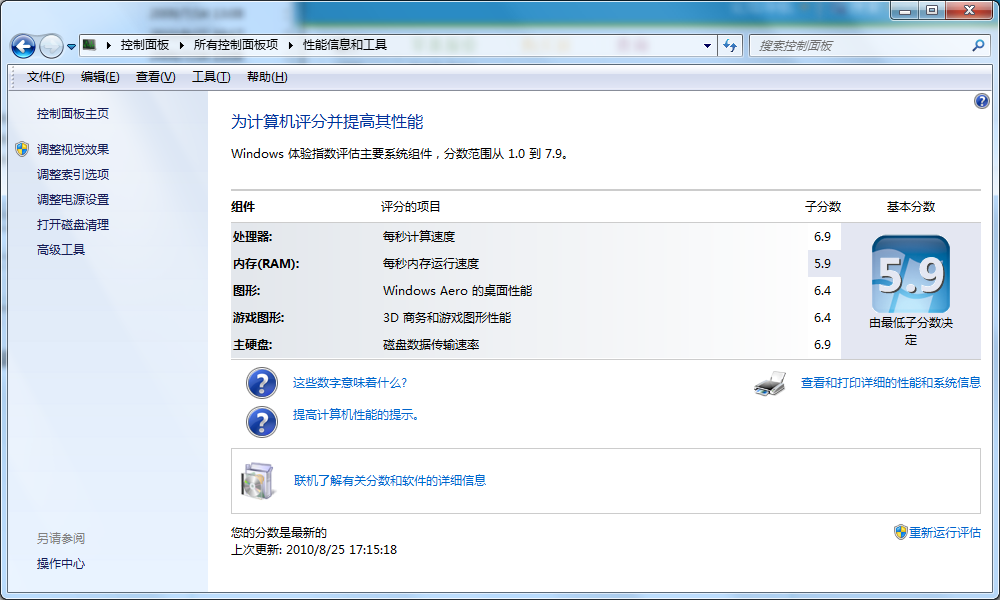1000x600 pixels.
Task: Open the 编辑(E) menu
Action: [x=100, y=77]
